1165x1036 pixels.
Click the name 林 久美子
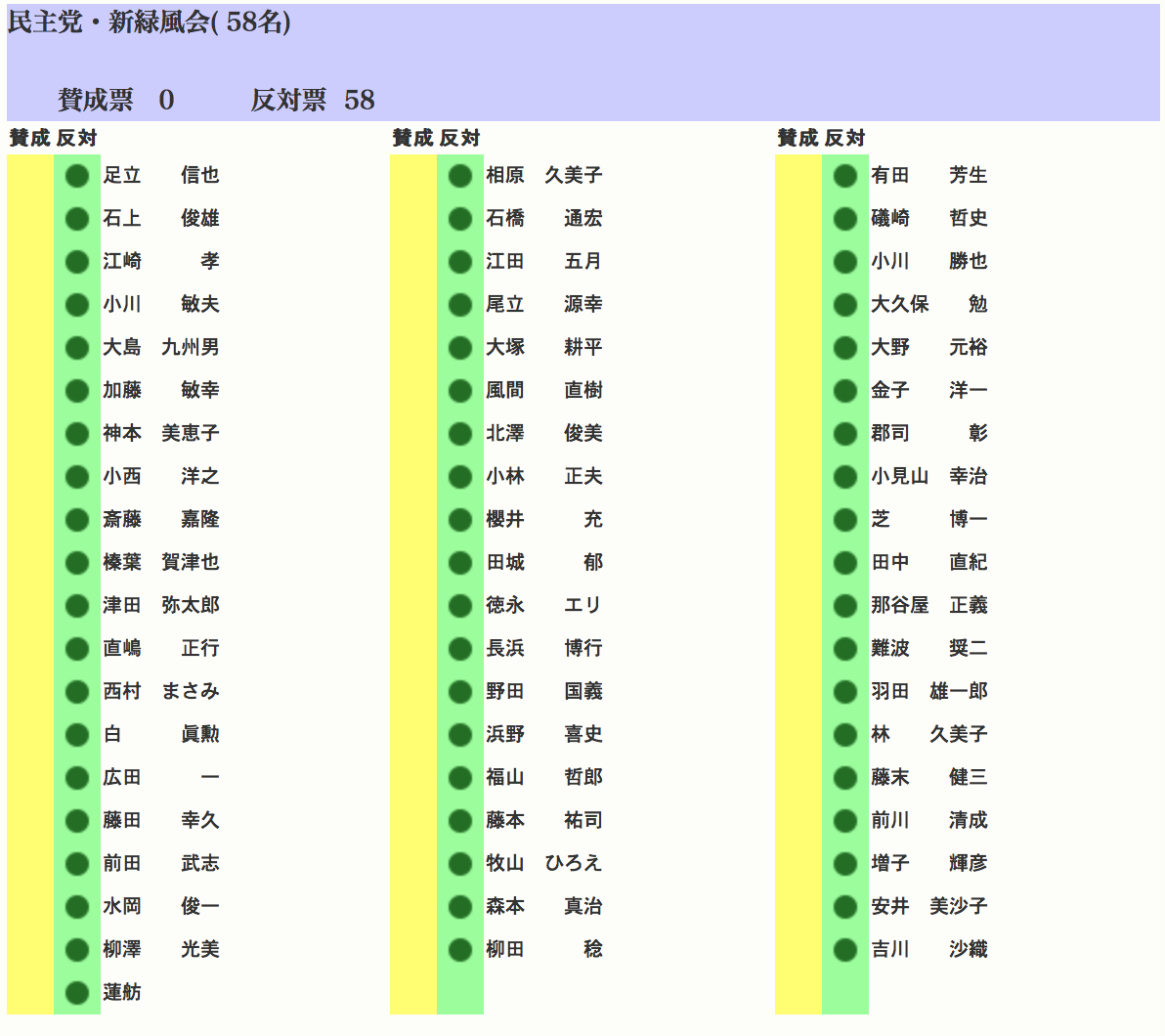tap(929, 734)
